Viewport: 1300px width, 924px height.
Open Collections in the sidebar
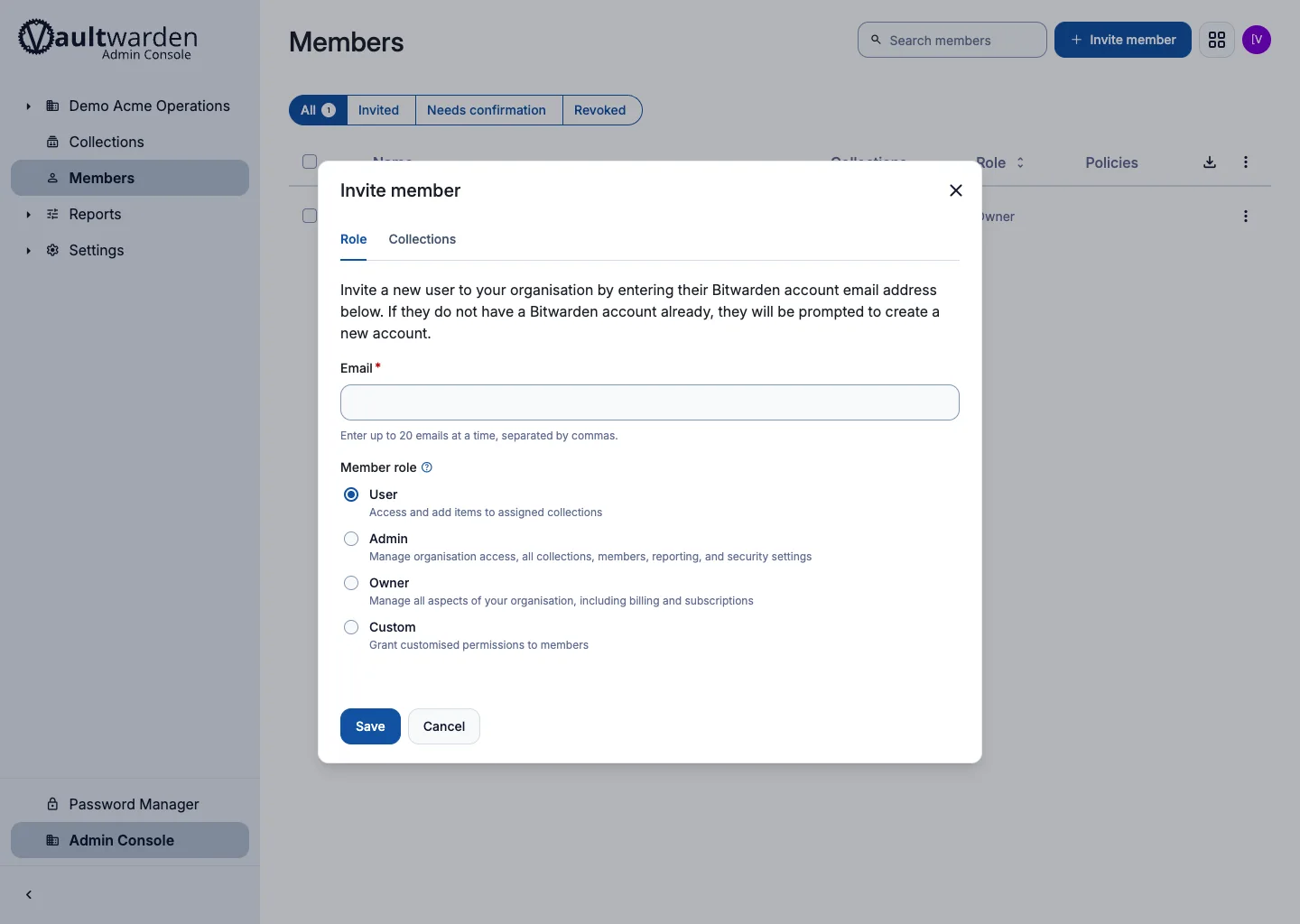click(107, 142)
